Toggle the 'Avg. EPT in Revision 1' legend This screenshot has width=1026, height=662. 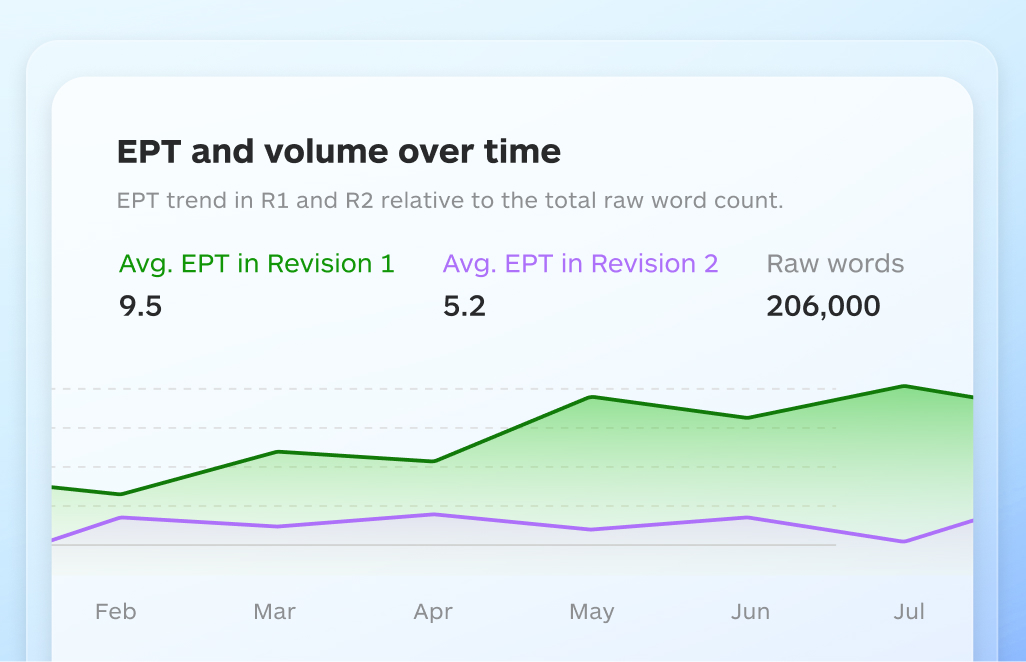pyautogui.click(x=257, y=264)
